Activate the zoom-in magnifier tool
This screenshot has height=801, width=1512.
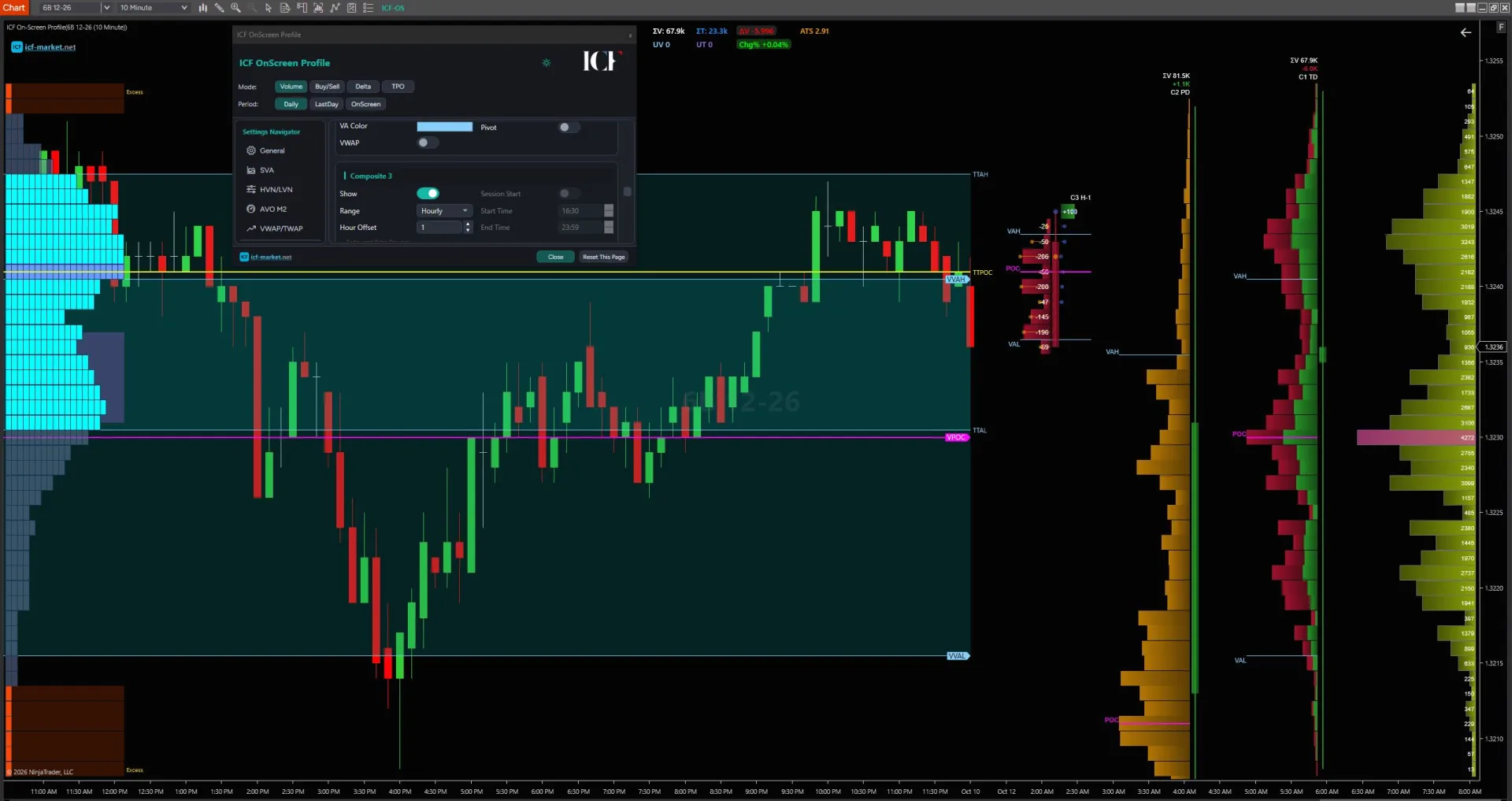click(235, 8)
